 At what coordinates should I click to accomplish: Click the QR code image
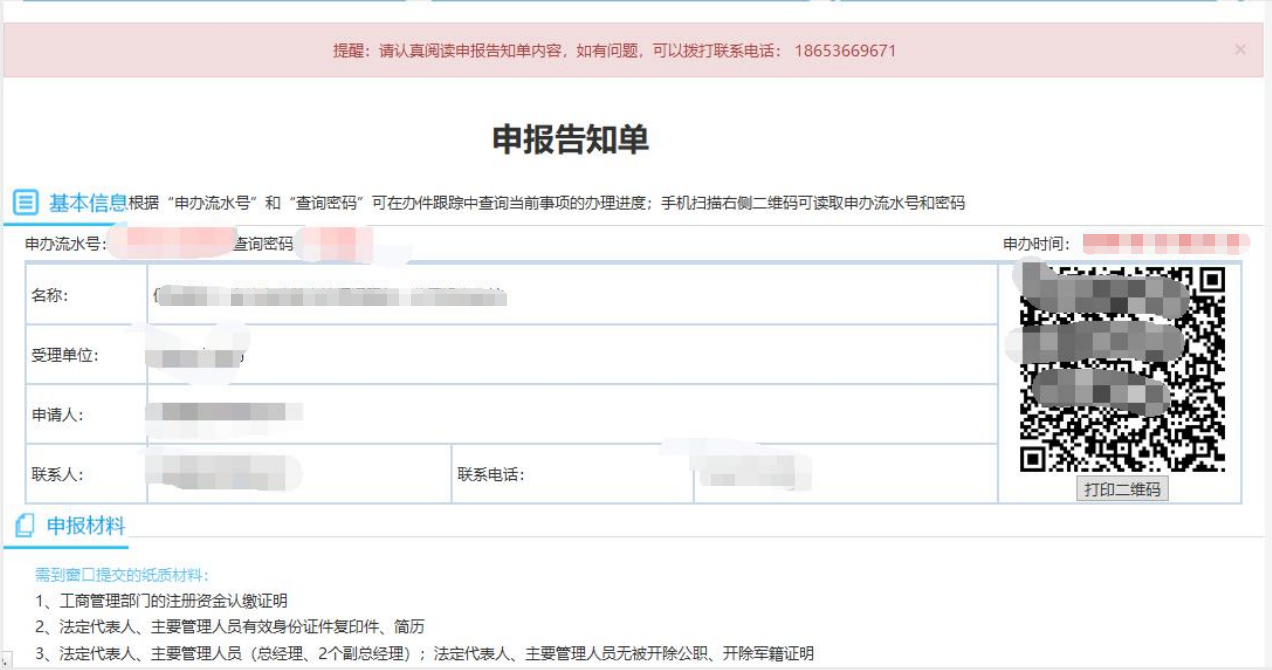pos(1122,368)
